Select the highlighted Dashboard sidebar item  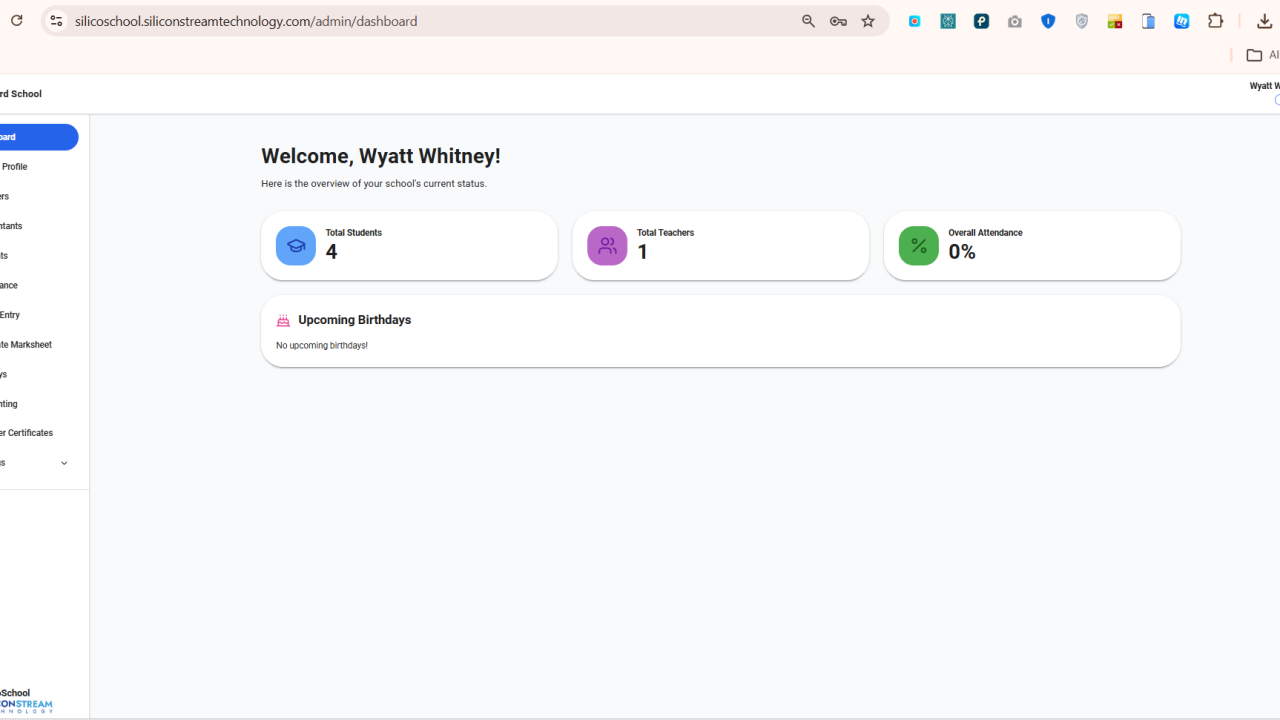(38, 137)
